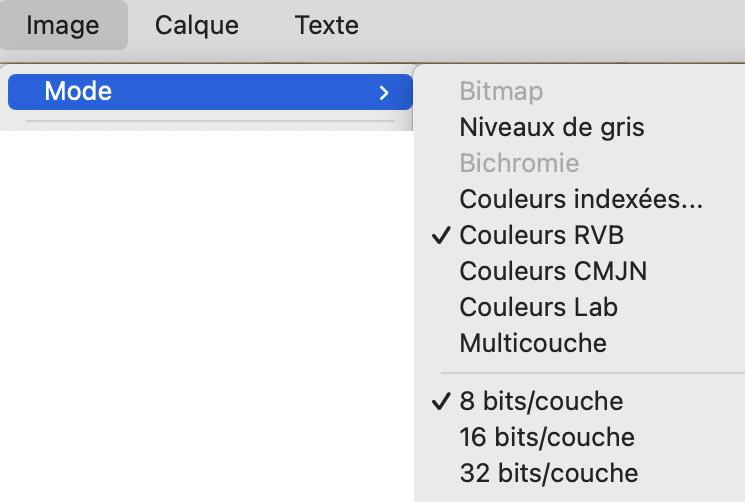This screenshot has width=745, height=502.
Task: Select Niveaux de gris mode
Action: tap(551, 128)
